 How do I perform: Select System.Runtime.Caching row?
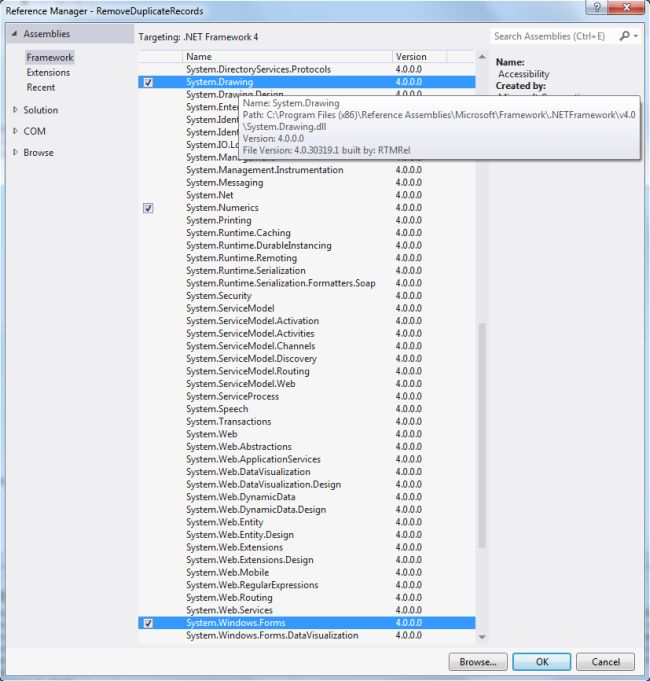307,233
